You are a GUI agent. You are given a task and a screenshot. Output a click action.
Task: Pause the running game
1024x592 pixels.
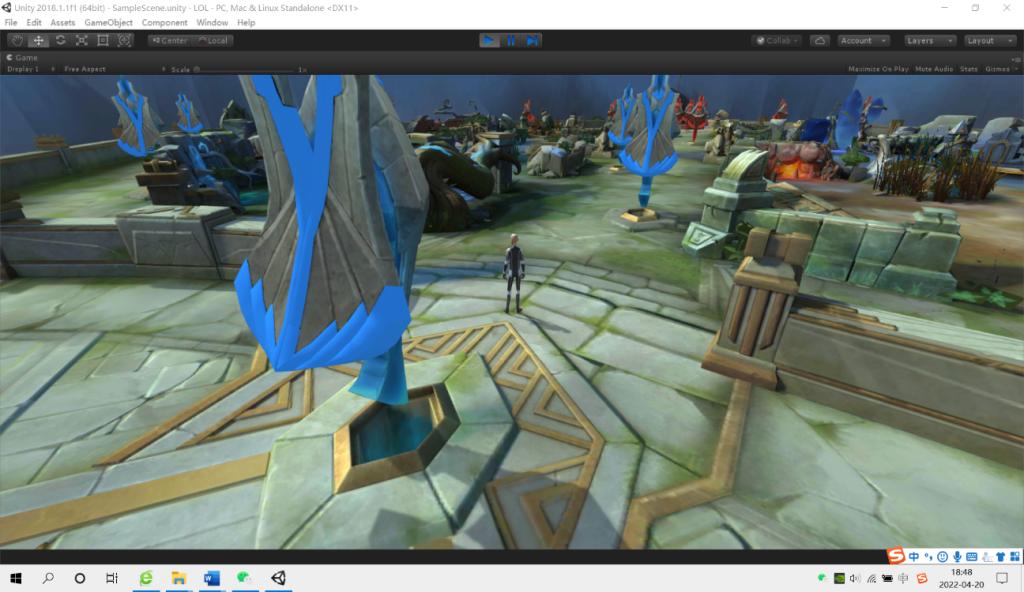click(511, 41)
